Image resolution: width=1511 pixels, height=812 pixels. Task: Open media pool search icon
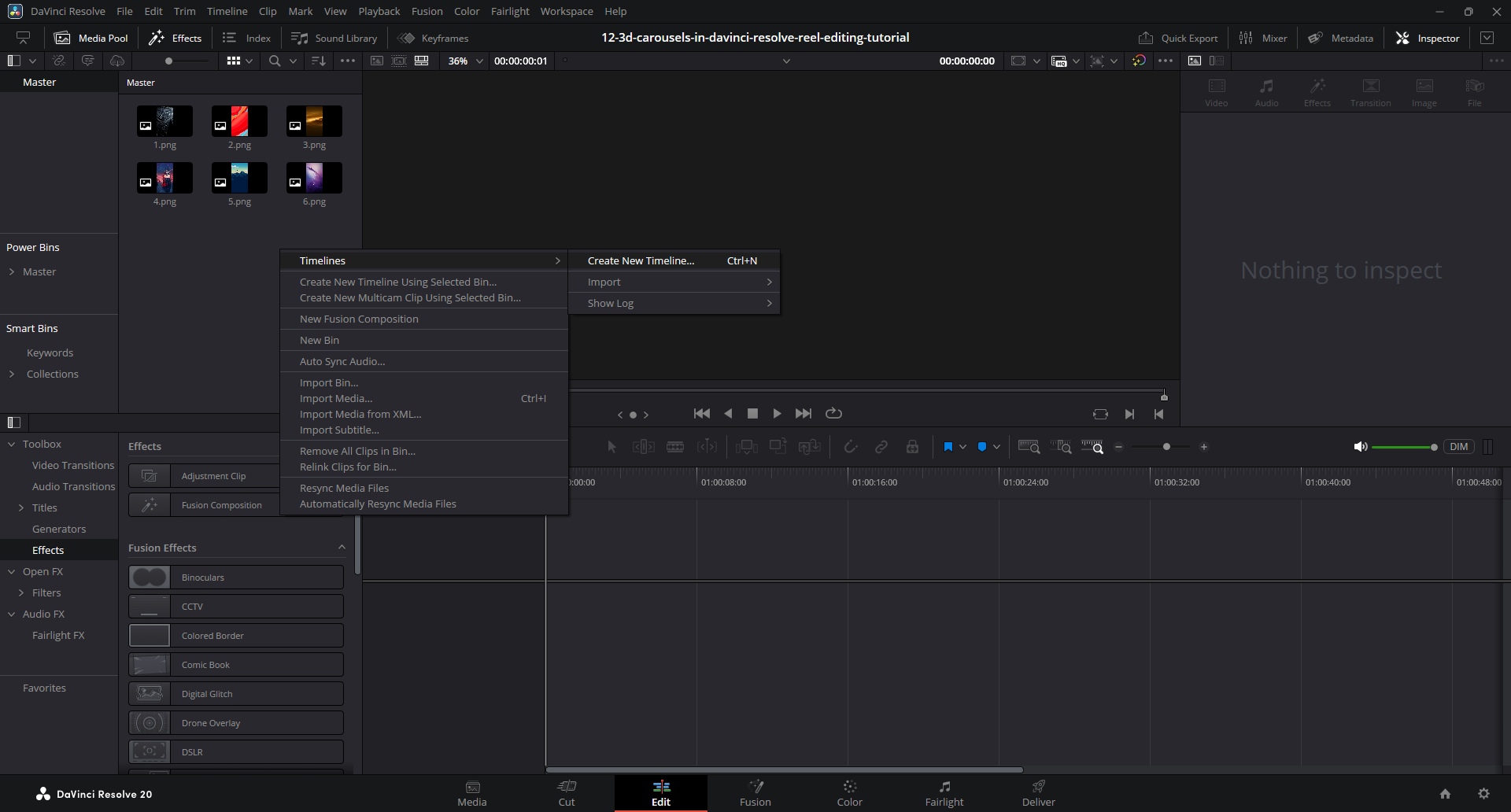(x=275, y=61)
